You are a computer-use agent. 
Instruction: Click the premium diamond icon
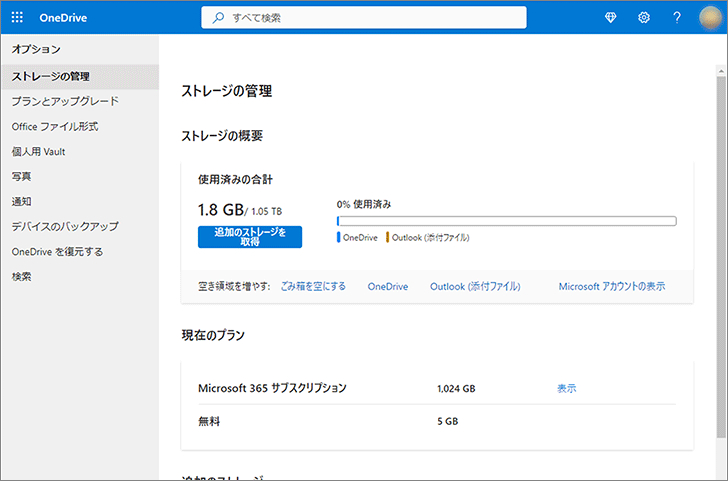coord(611,18)
